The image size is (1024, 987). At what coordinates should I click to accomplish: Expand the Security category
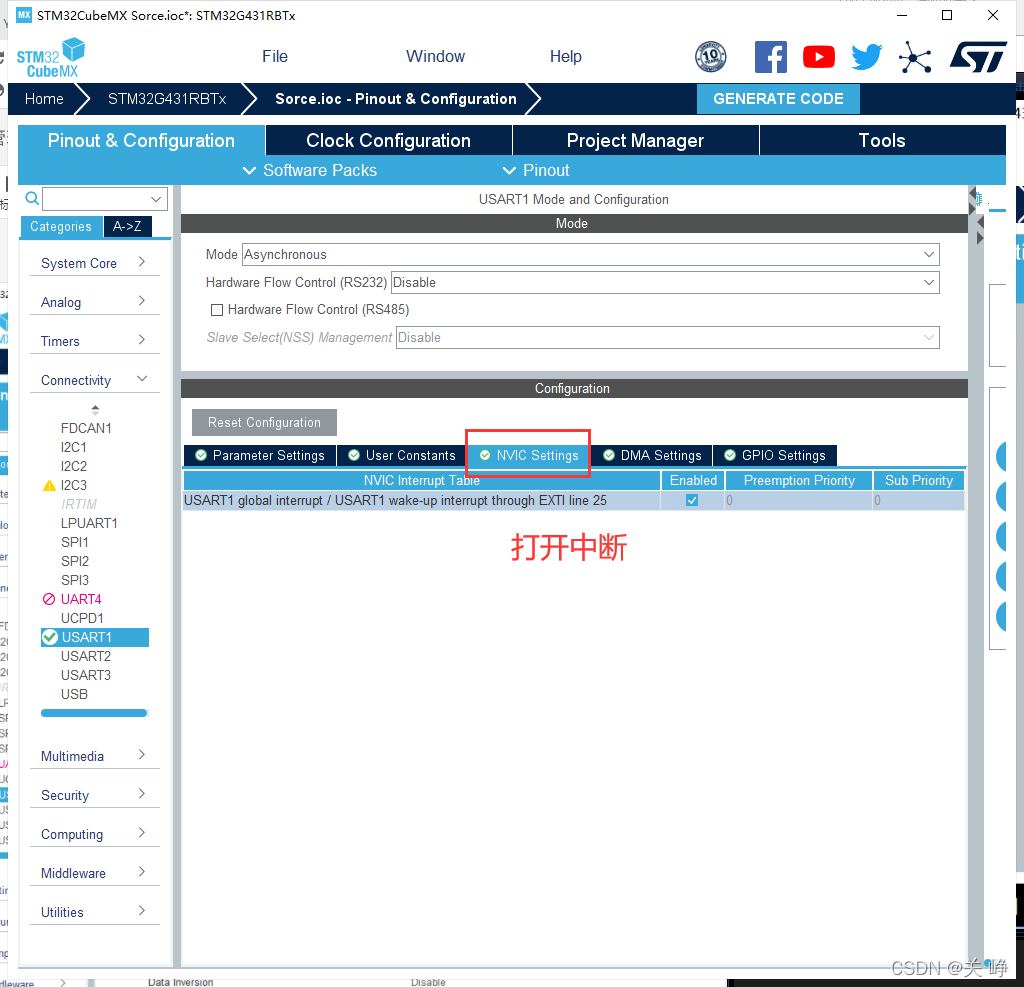[x=95, y=795]
